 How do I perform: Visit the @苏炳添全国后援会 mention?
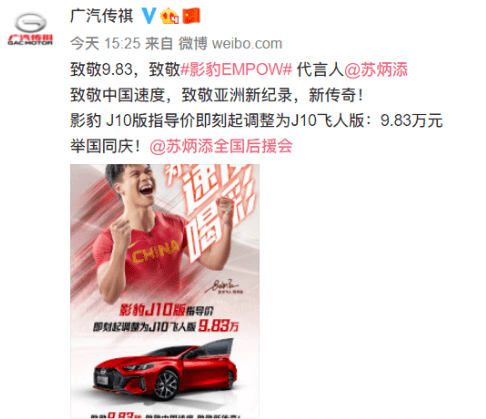coord(221,146)
